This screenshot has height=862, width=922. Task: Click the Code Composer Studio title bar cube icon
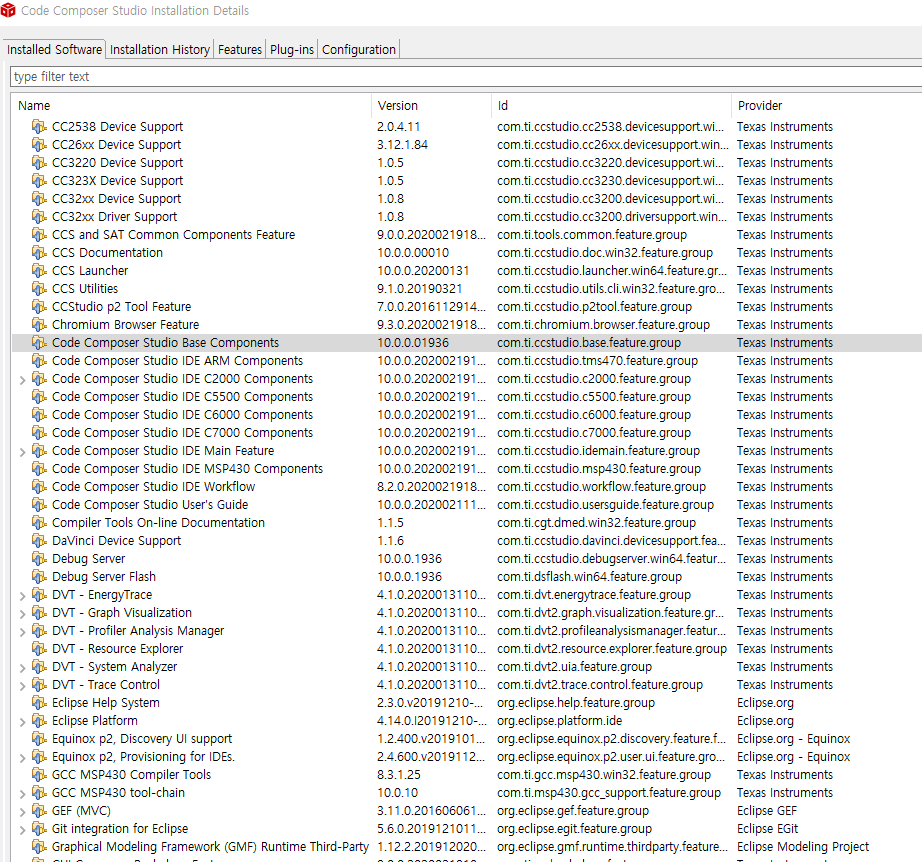8,10
